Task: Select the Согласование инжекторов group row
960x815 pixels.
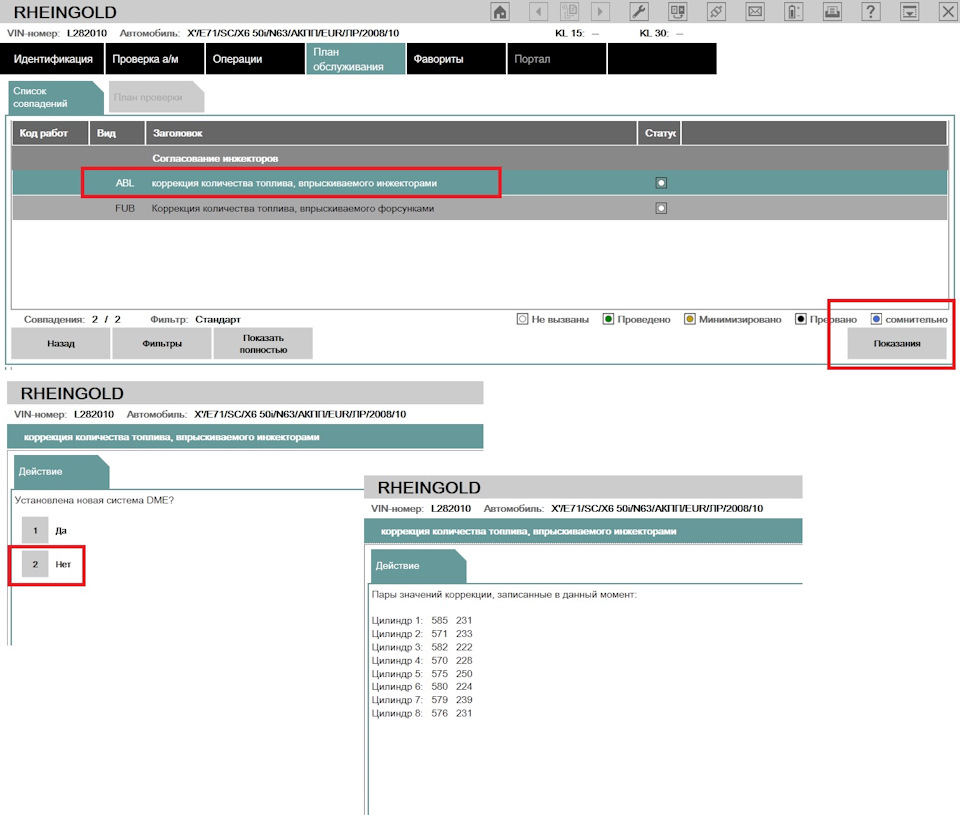Action: pyautogui.click(x=479, y=158)
